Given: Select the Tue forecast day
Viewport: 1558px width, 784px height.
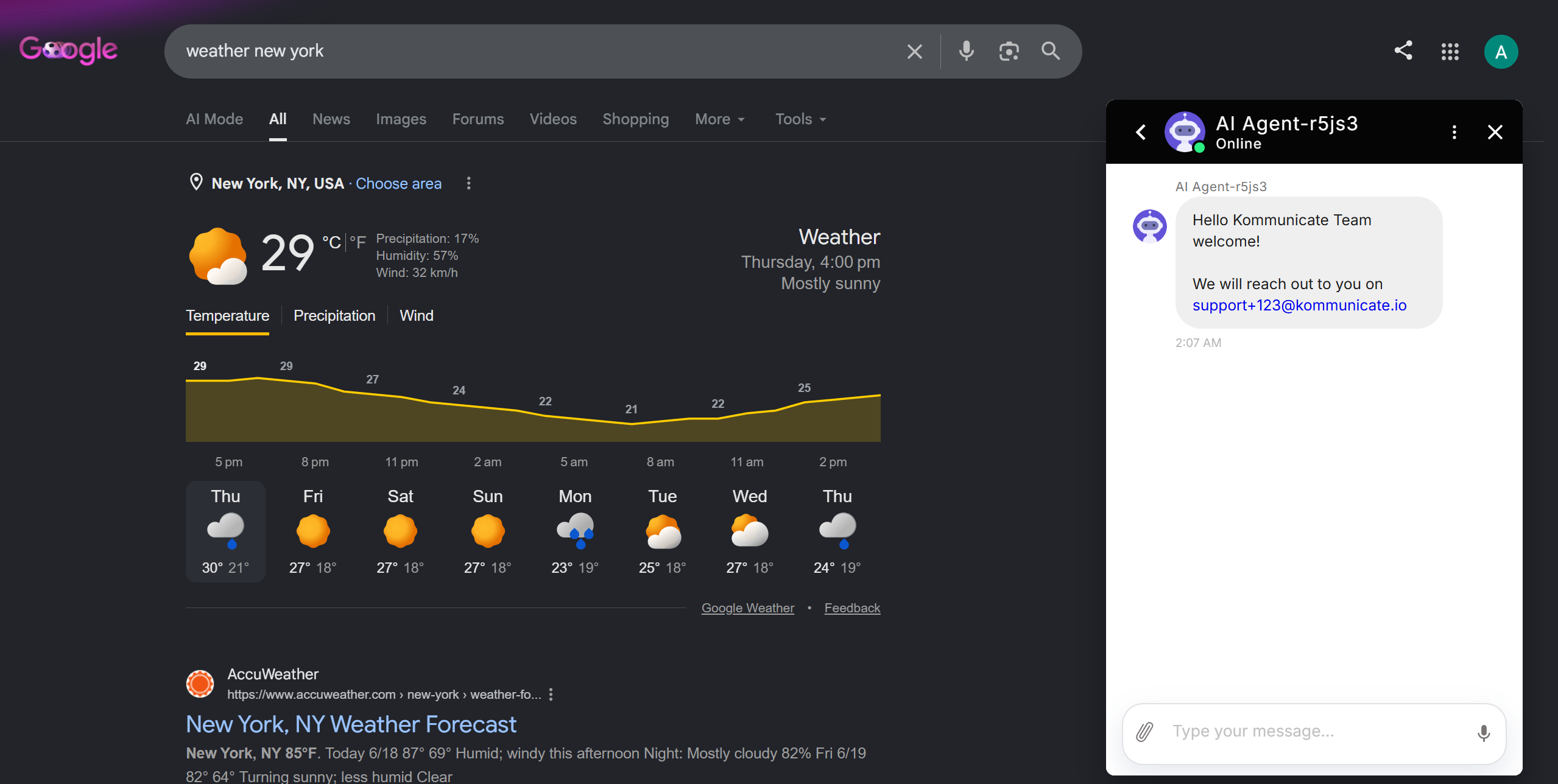Looking at the screenshot, I should click(663, 531).
